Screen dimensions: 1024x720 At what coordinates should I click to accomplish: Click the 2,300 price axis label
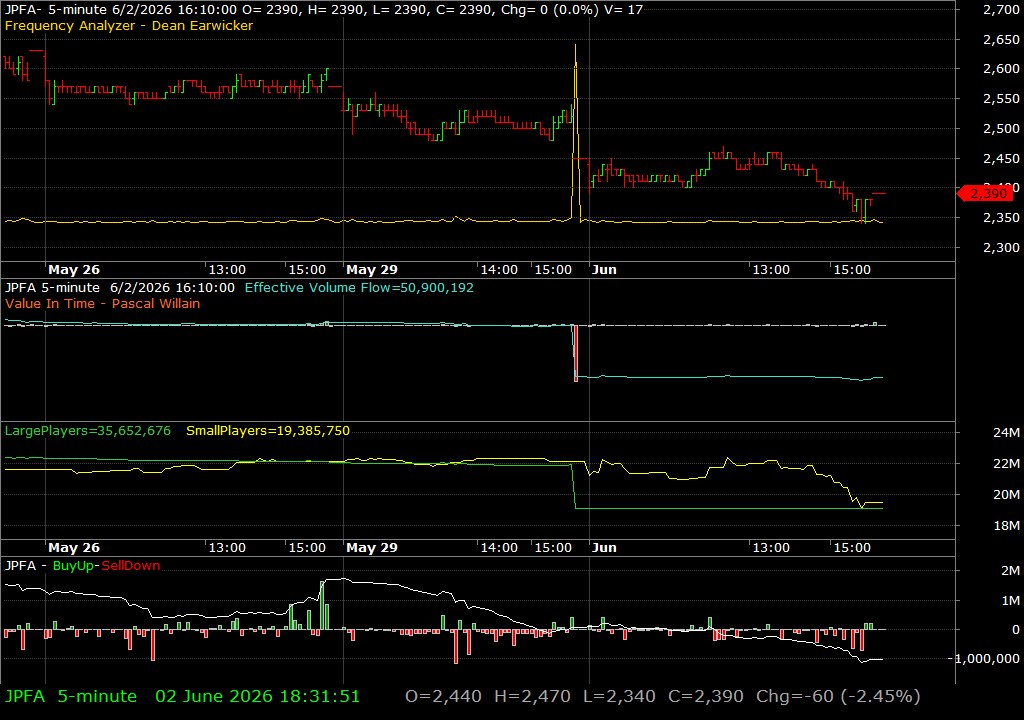[1001, 248]
